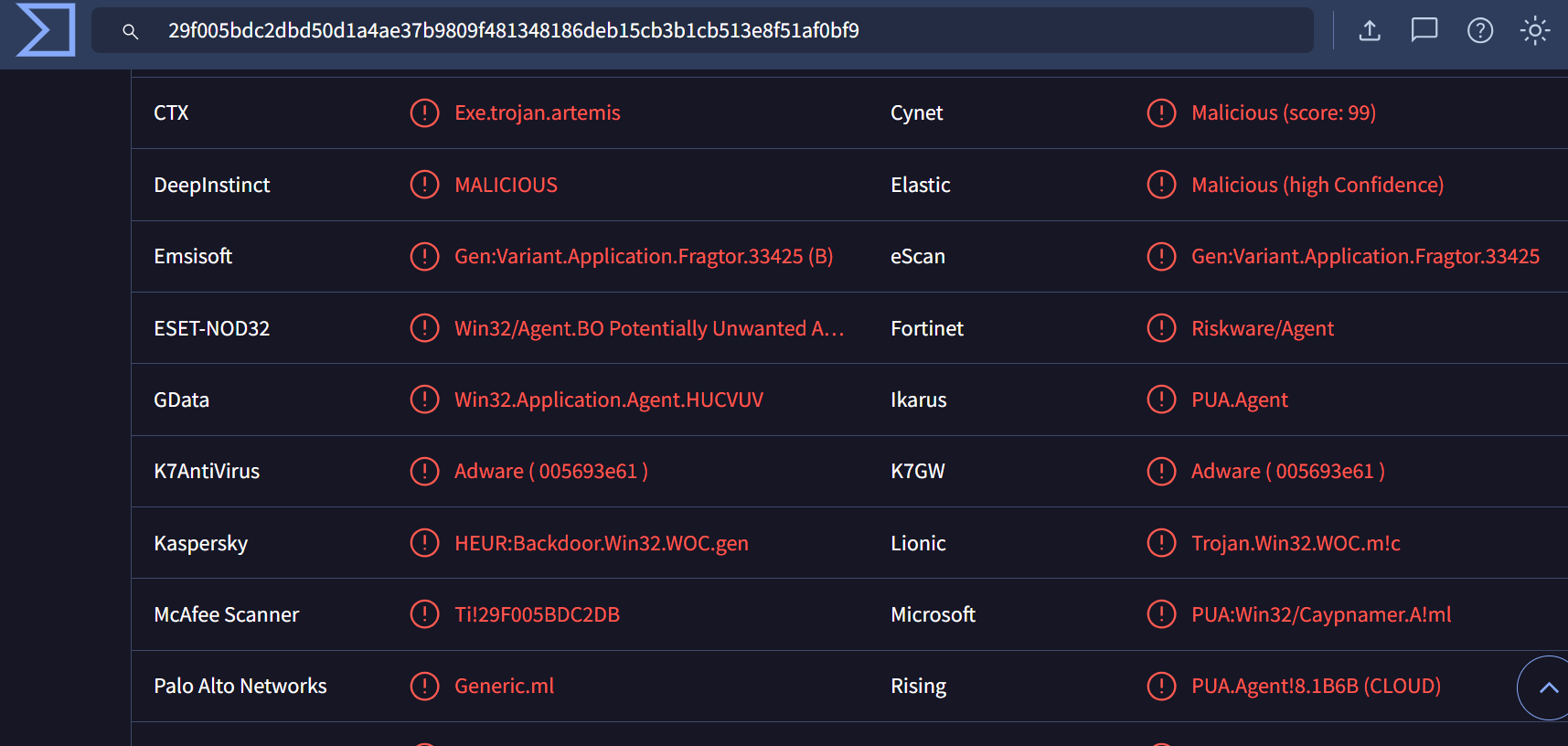
Task: Click K7AntiVirus's Adware ( 005693e61 ) result
Action: [551, 471]
